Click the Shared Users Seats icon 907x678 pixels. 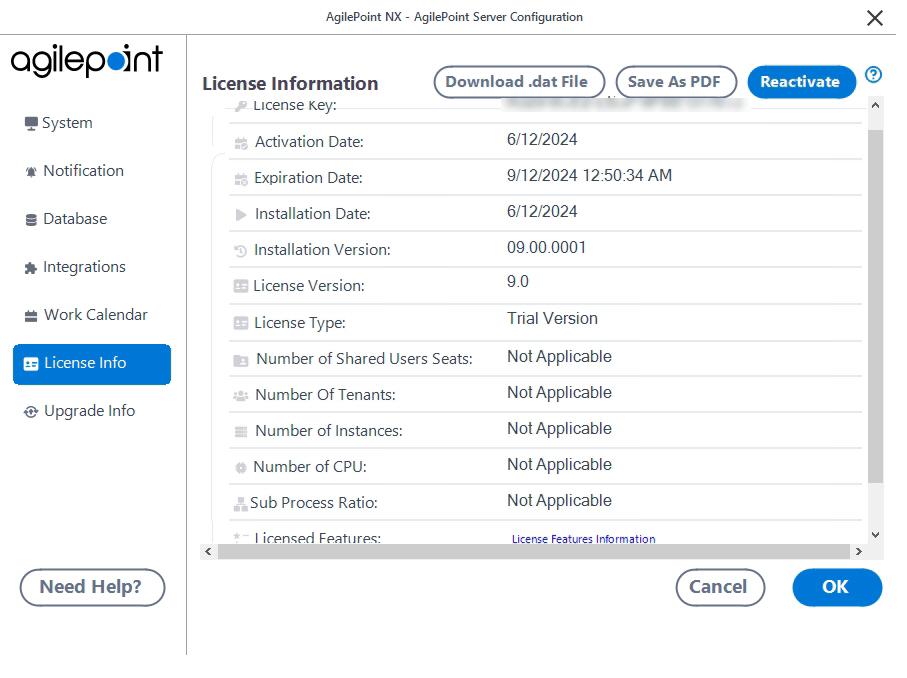pos(241,361)
